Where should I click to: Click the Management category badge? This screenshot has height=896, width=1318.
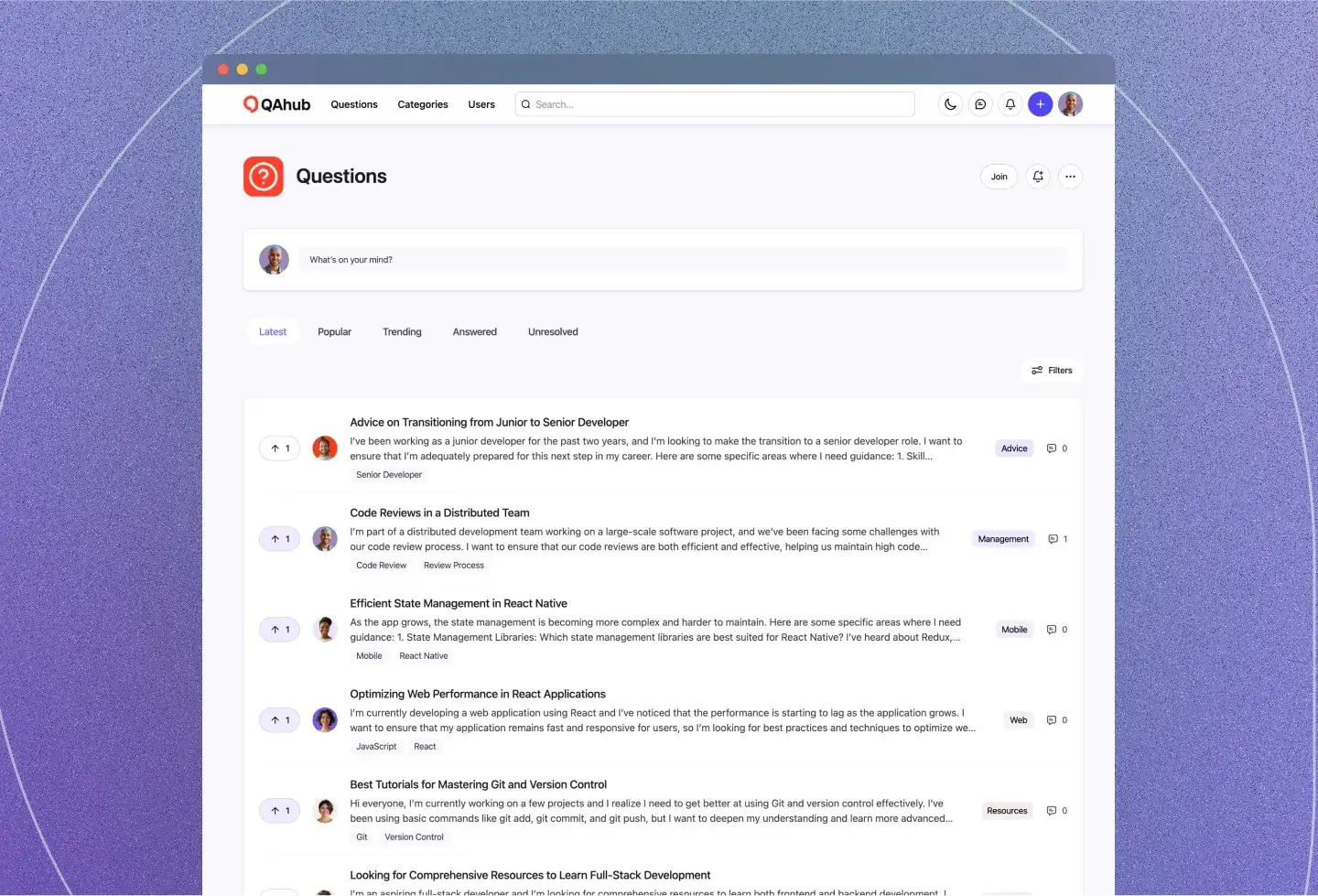click(x=1003, y=539)
